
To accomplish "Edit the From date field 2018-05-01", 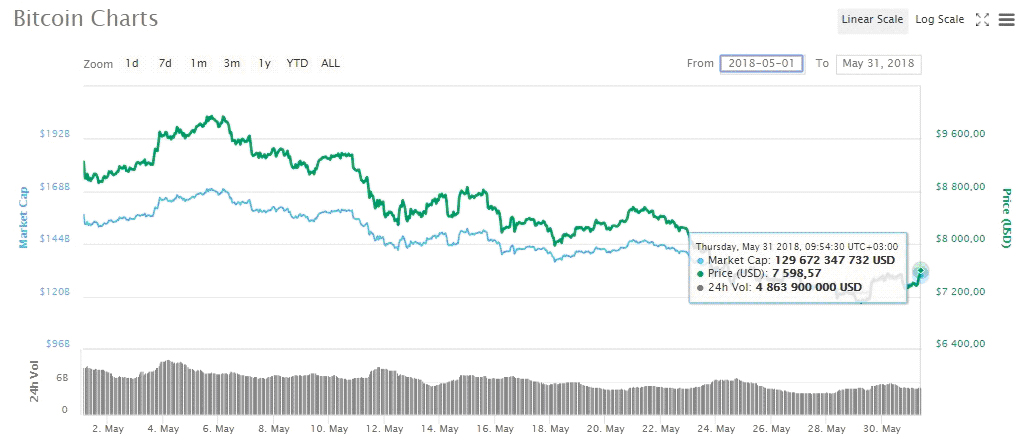I will click(762, 64).
